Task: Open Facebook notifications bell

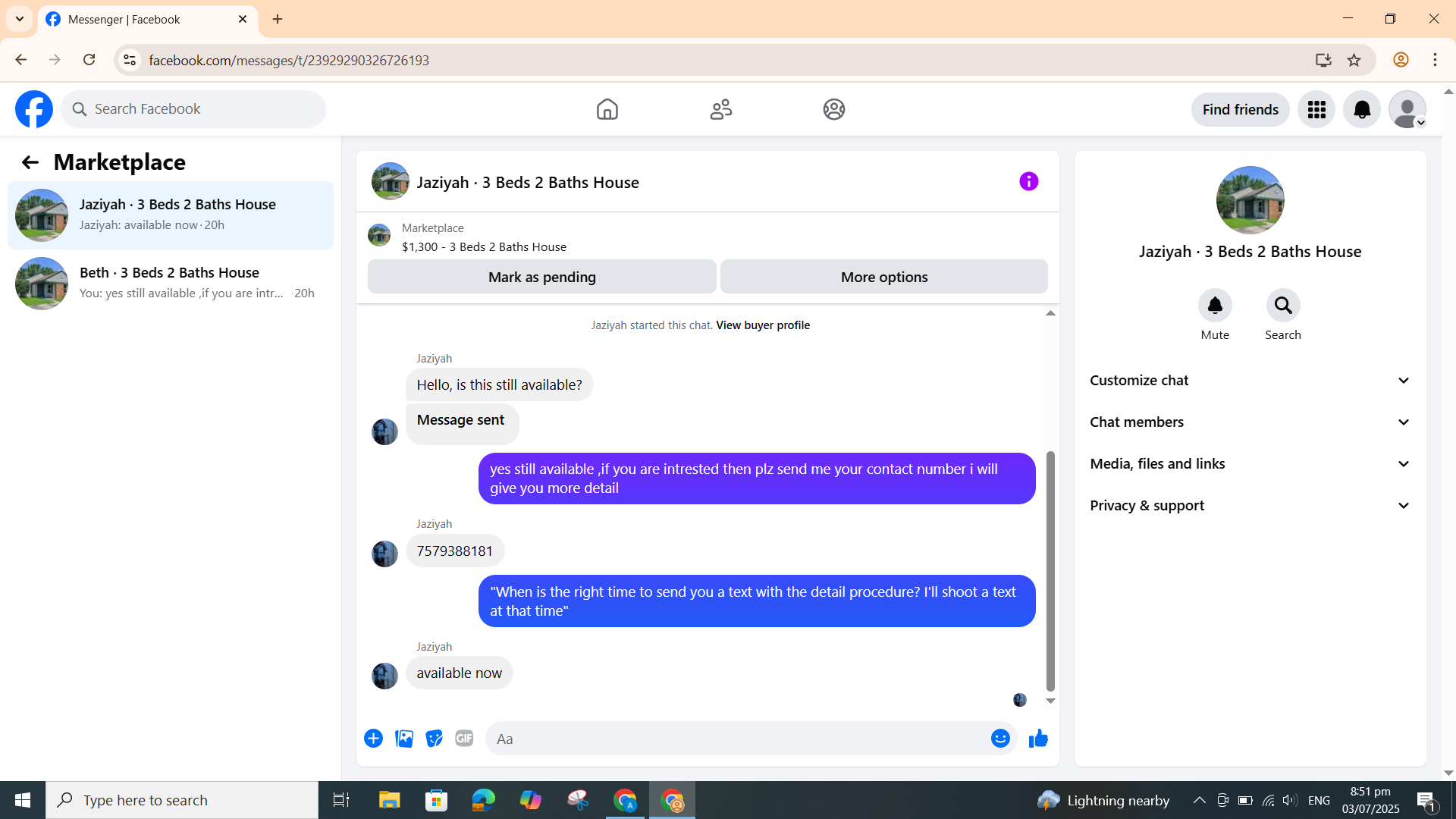Action: 1362,110
